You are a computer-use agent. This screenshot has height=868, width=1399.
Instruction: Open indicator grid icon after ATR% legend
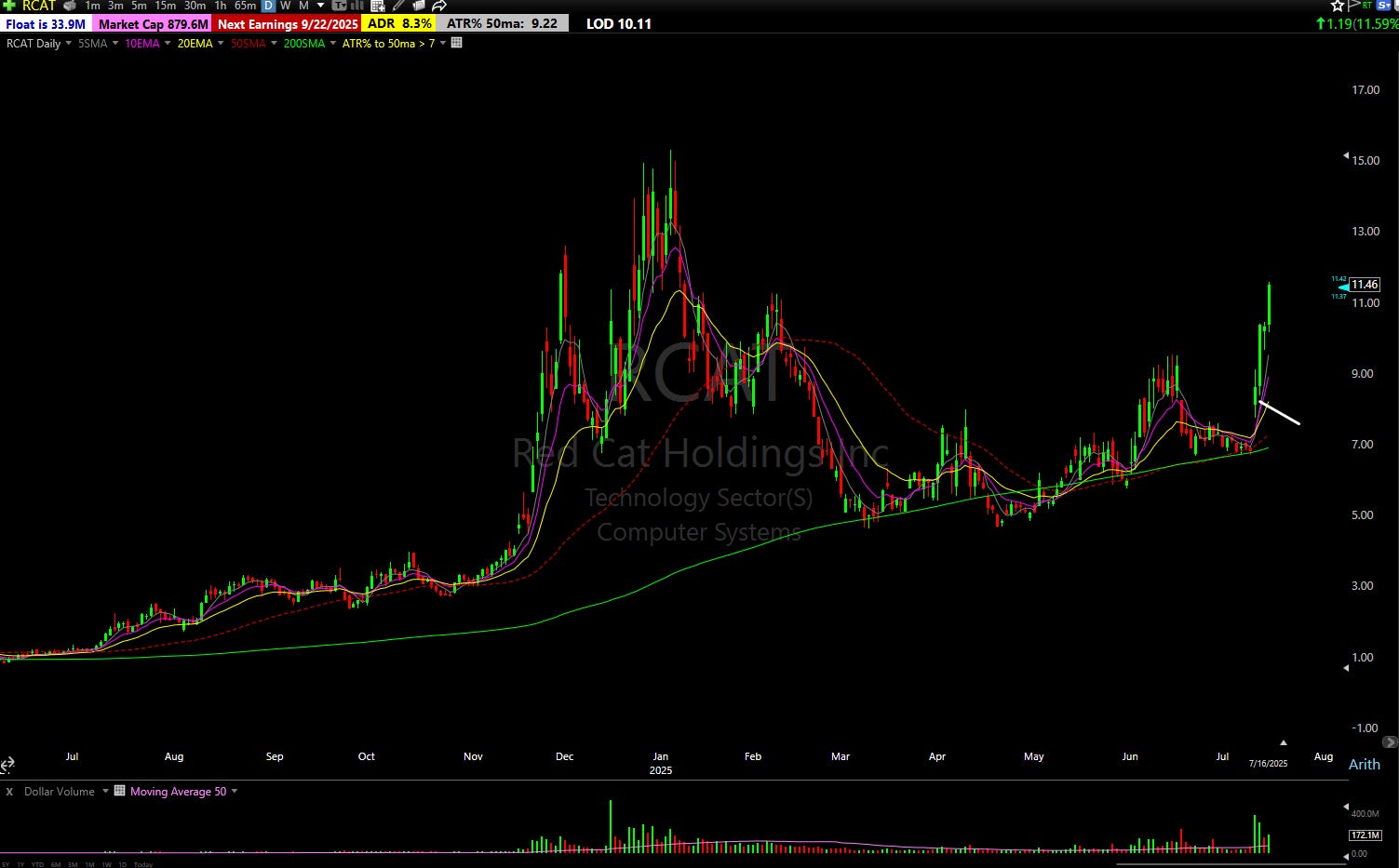(x=456, y=43)
